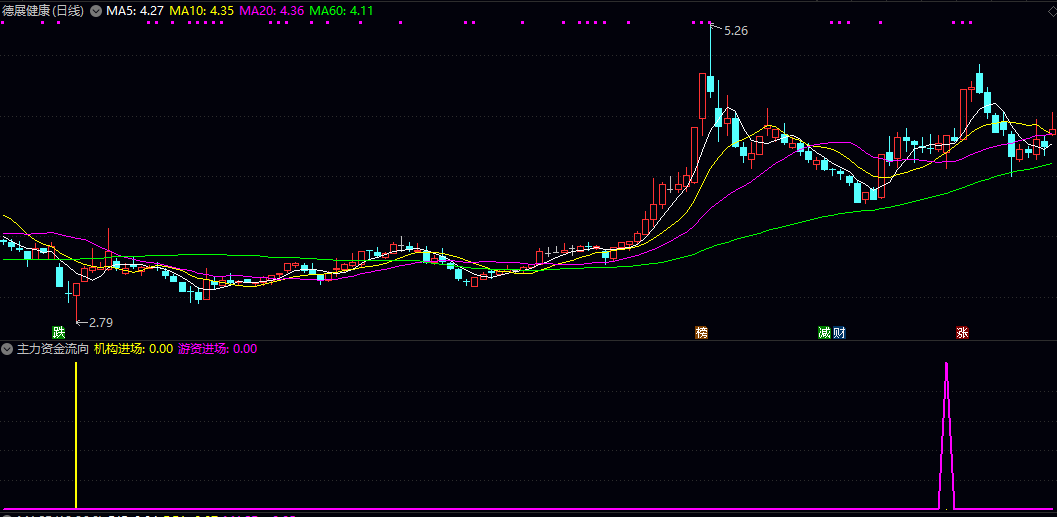This screenshot has width=1057, height=517.
Task: Click the green 减 event marker
Action: (x=824, y=332)
